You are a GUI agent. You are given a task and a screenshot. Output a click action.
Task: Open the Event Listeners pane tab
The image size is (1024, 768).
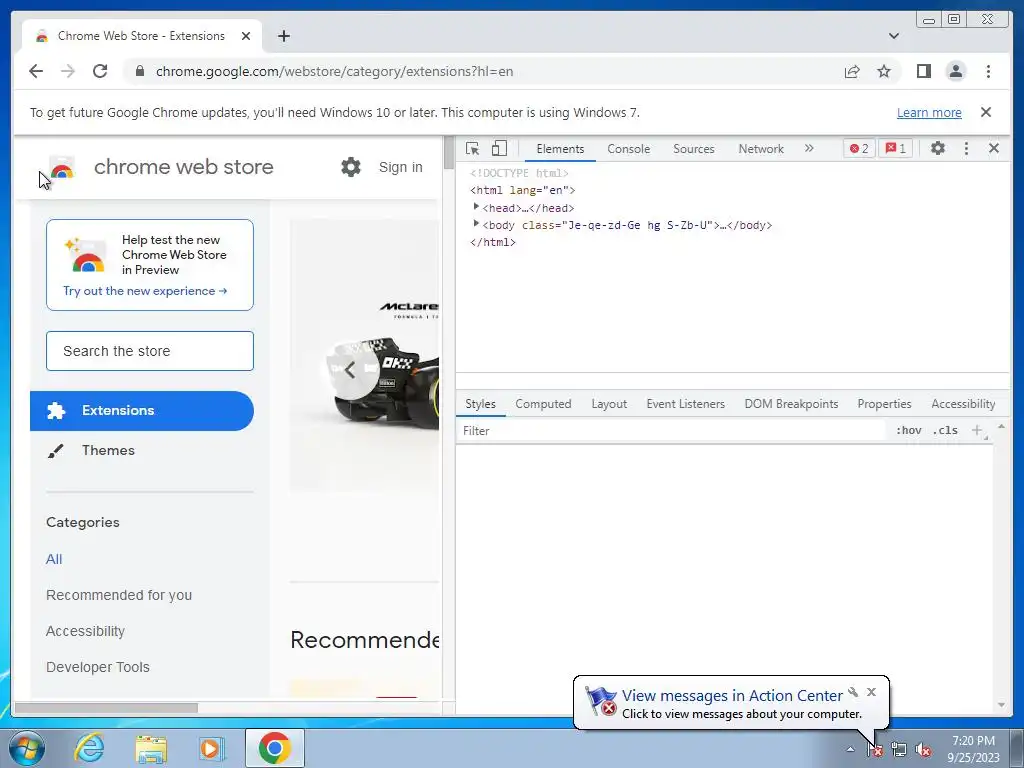pos(686,404)
